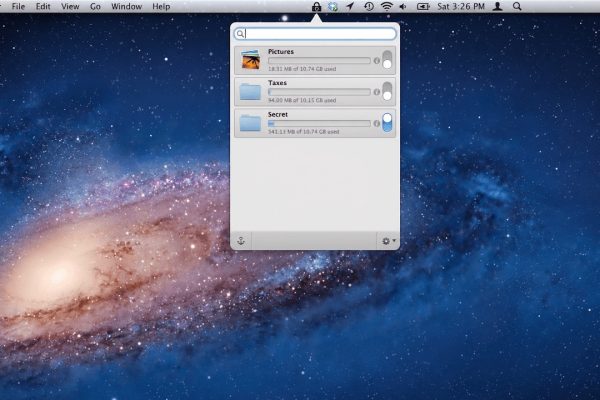Open the Edit menu
Viewport: 600px width, 400px height.
point(43,7)
